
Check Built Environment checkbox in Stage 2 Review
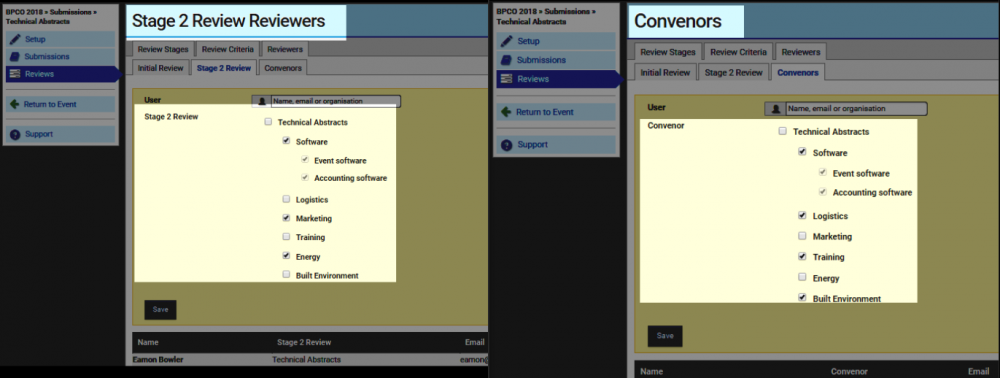(286, 275)
